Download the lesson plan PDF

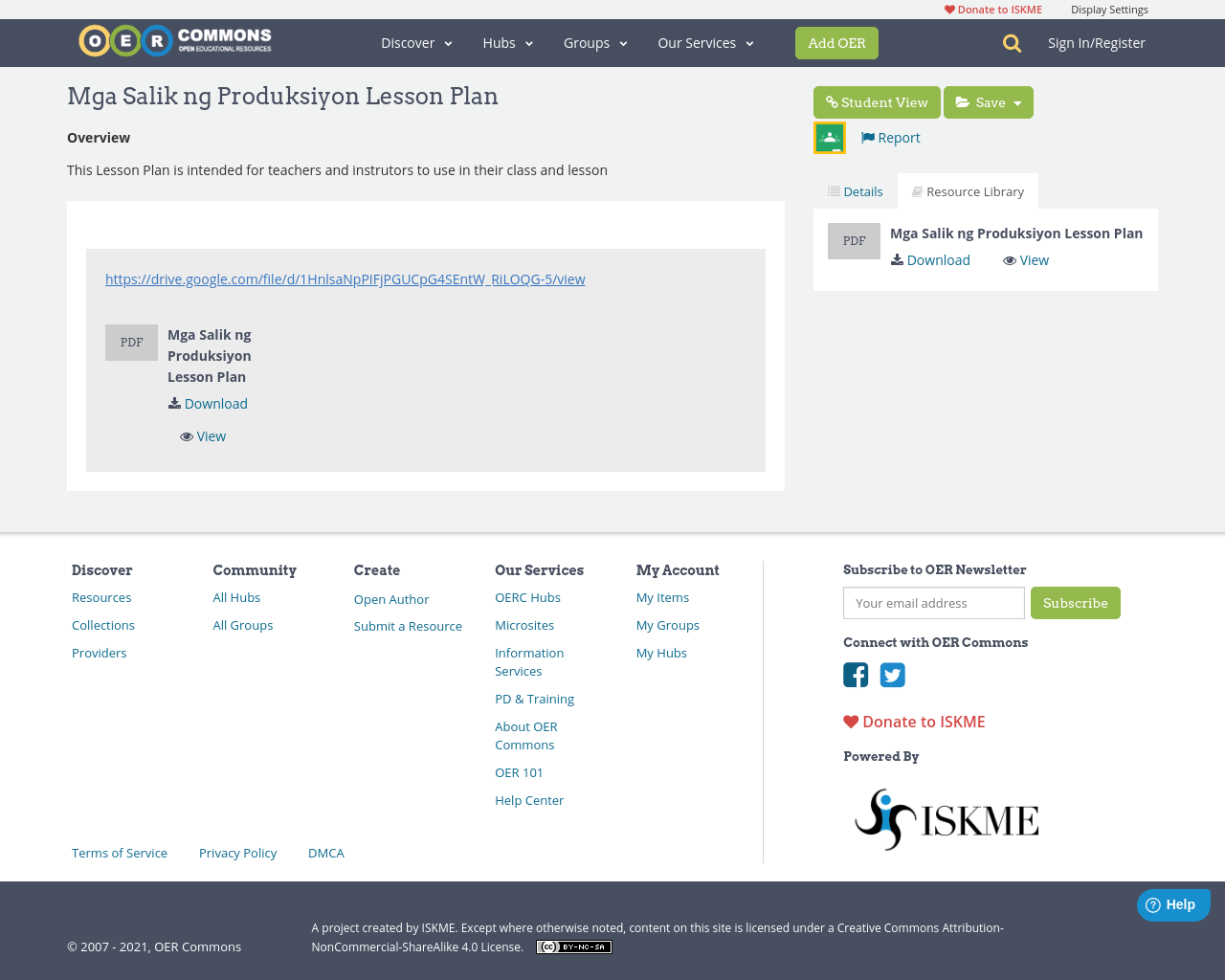point(208,403)
